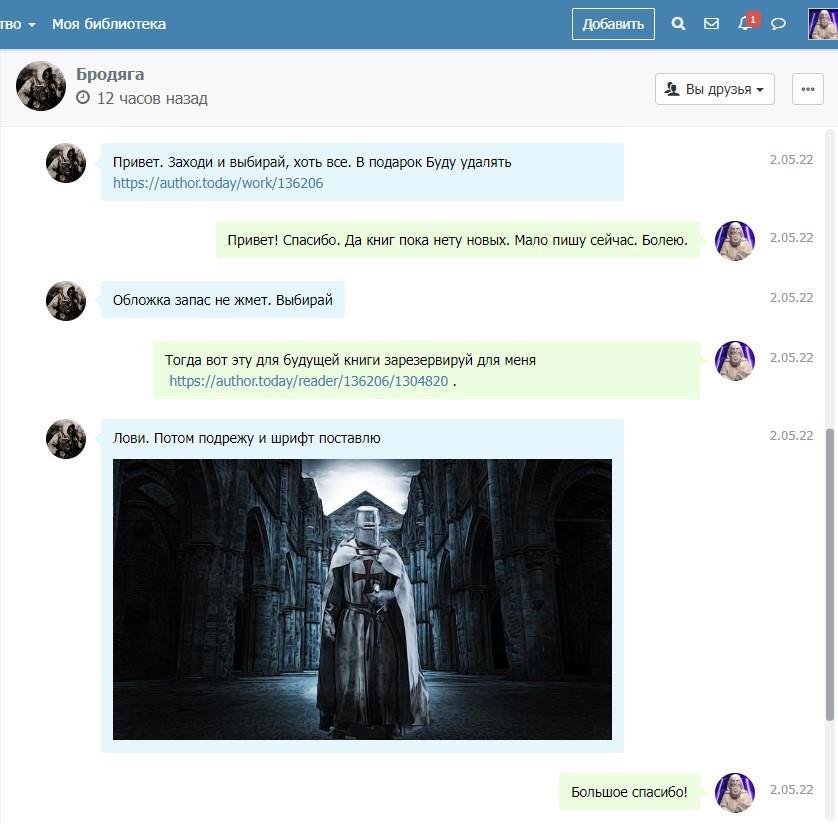Open the mail messages envelope icon
Viewport: 838px width, 824px height.
pos(711,24)
